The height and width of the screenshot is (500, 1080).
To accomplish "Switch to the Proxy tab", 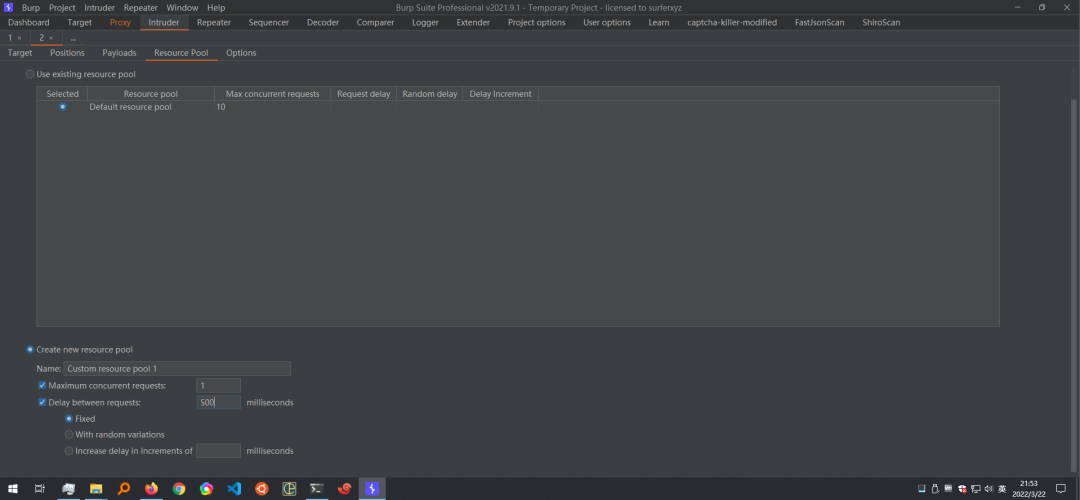I will click(121, 23).
